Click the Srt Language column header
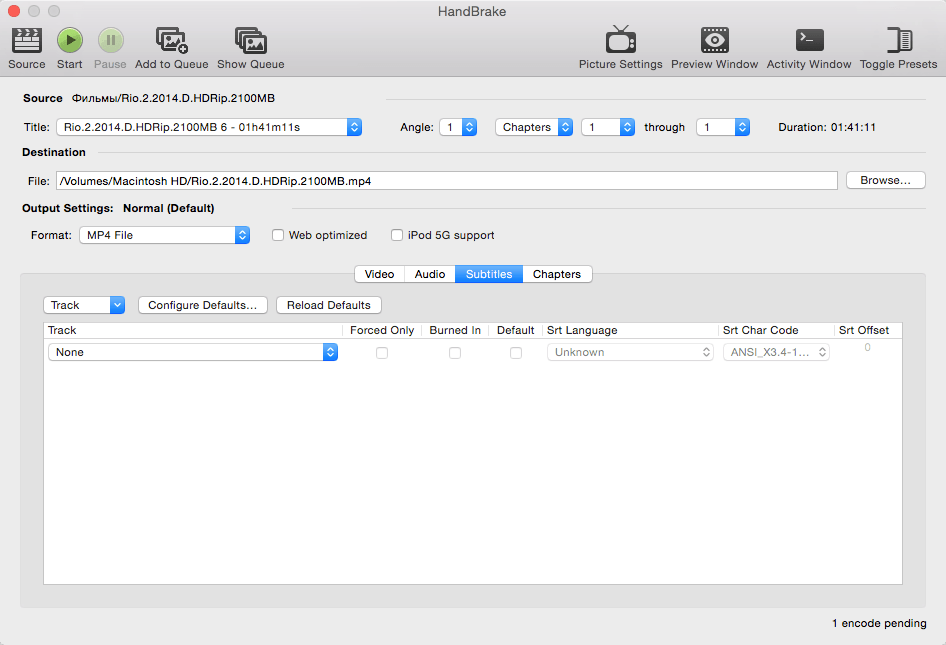The image size is (946, 645). click(630, 330)
